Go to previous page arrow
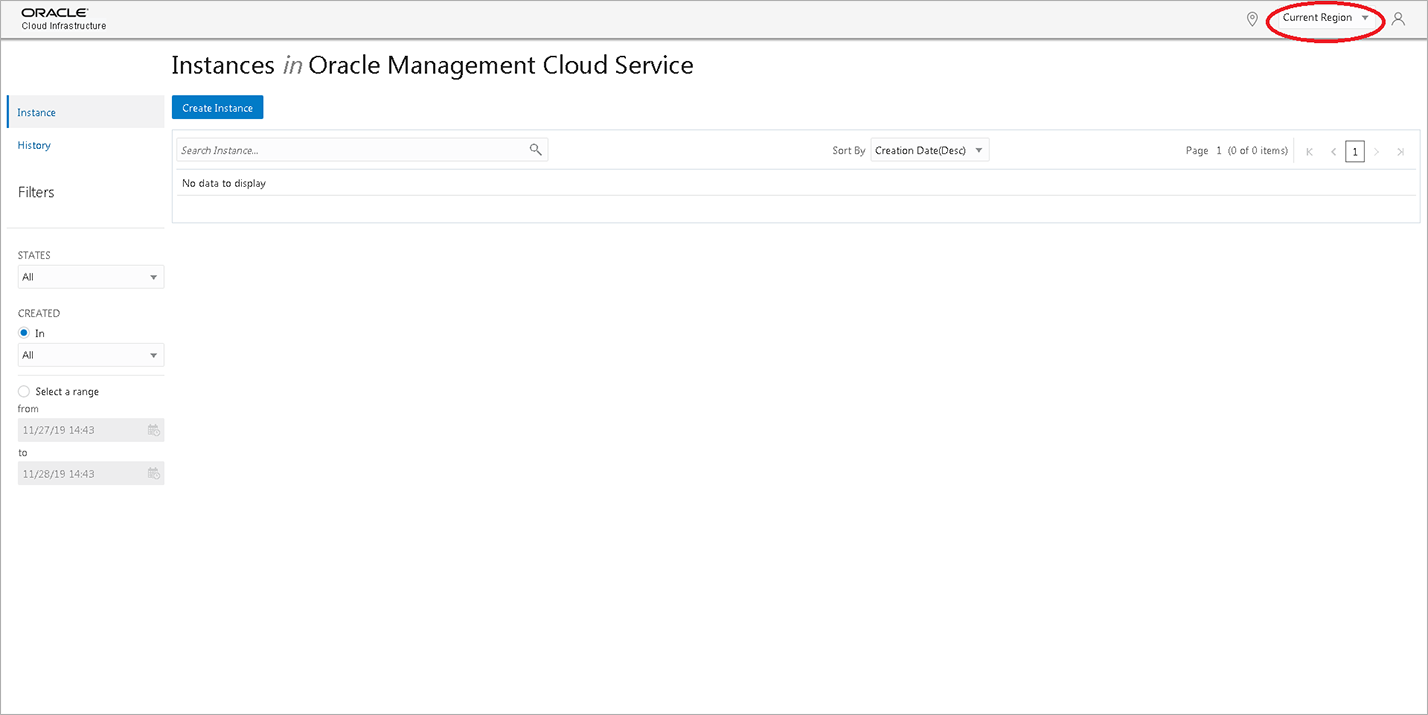The width and height of the screenshot is (1428, 715). tap(1333, 152)
